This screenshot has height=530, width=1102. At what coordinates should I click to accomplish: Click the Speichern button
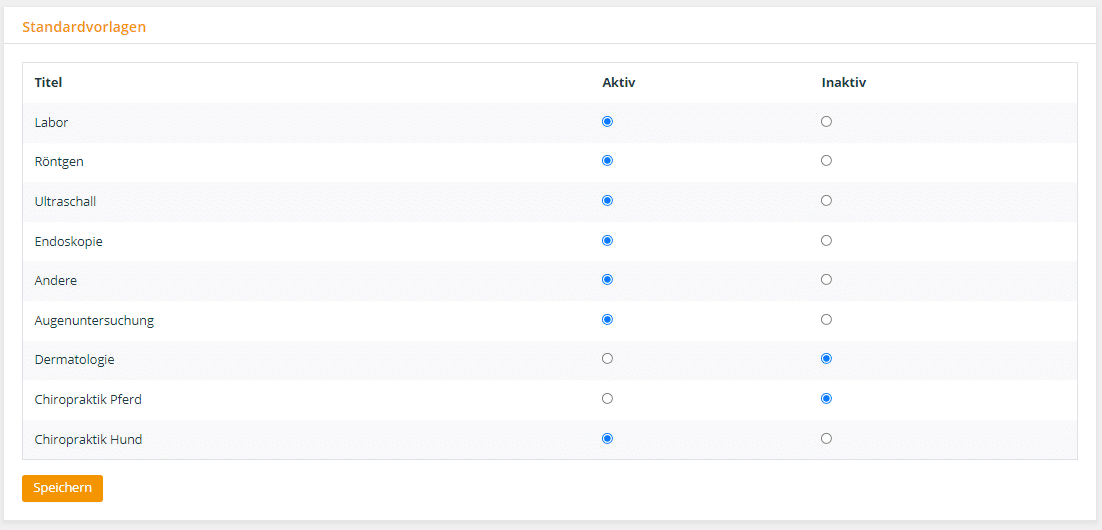coord(63,489)
